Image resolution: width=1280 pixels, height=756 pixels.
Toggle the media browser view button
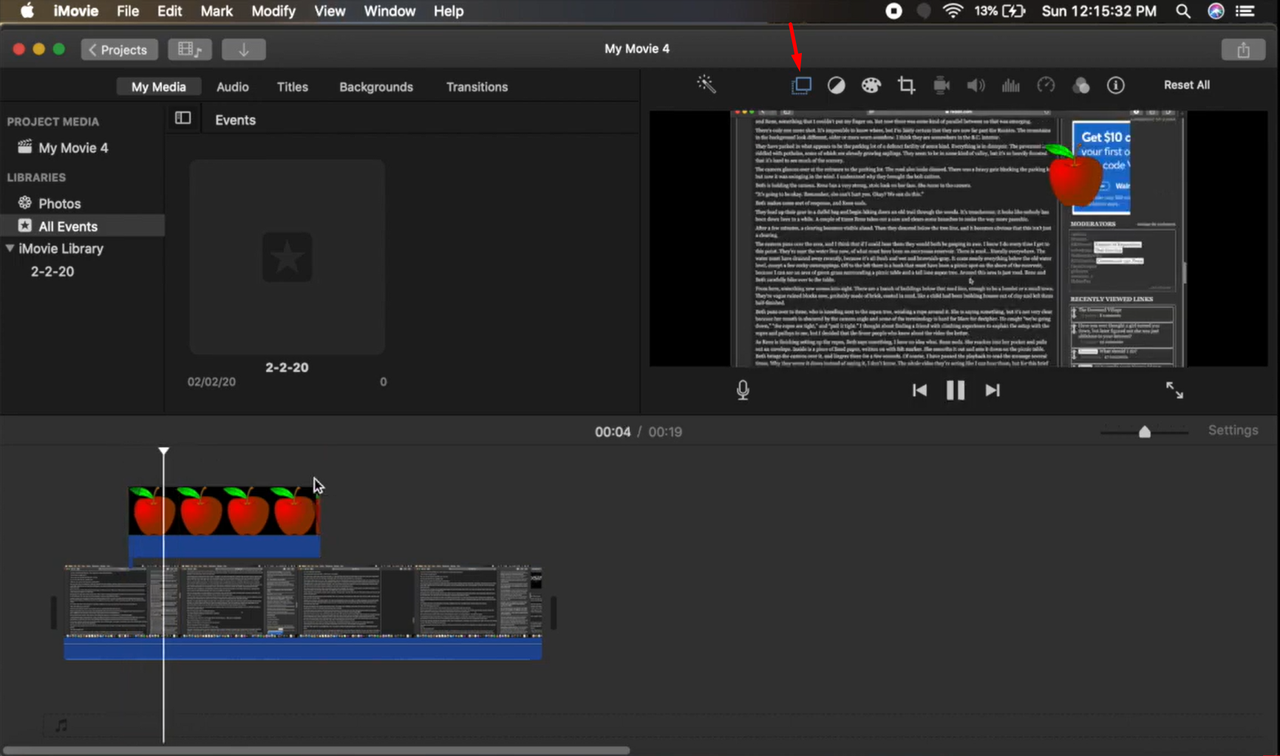pos(189,49)
